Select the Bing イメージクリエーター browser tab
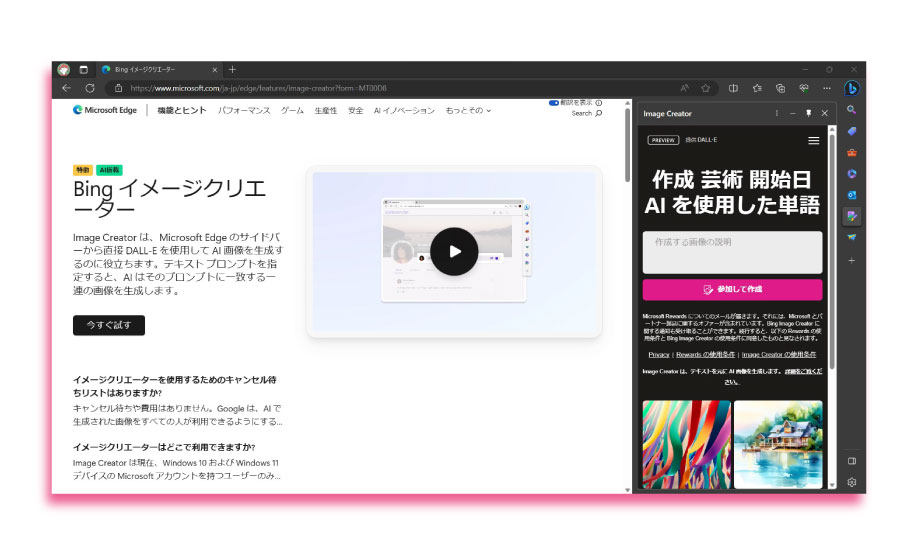This screenshot has width=906, height=555. (x=159, y=70)
